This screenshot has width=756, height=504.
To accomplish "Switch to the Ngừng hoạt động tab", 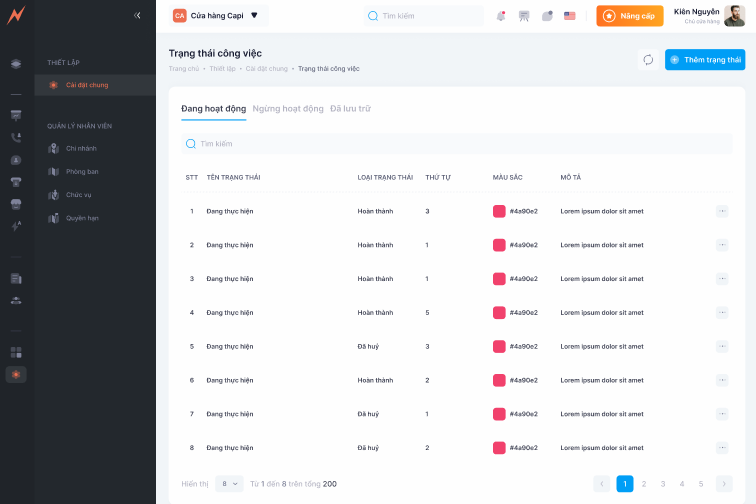I will pyautogui.click(x=288, y=108).
